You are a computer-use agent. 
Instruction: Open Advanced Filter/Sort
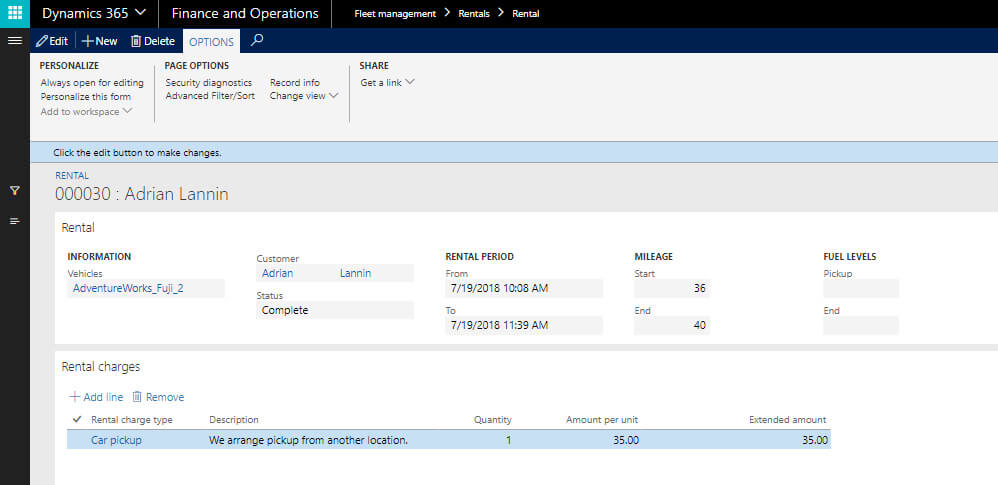point(210,95)
